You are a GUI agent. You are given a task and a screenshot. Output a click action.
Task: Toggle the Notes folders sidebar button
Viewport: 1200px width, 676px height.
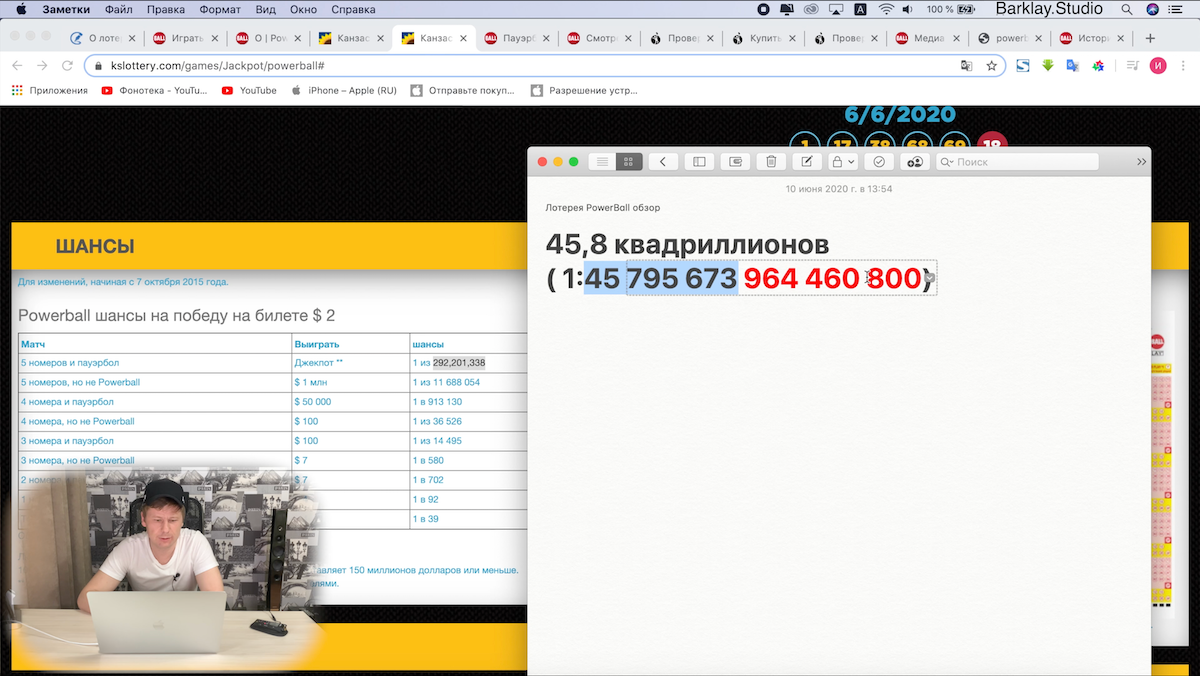[x=699, y=162]
